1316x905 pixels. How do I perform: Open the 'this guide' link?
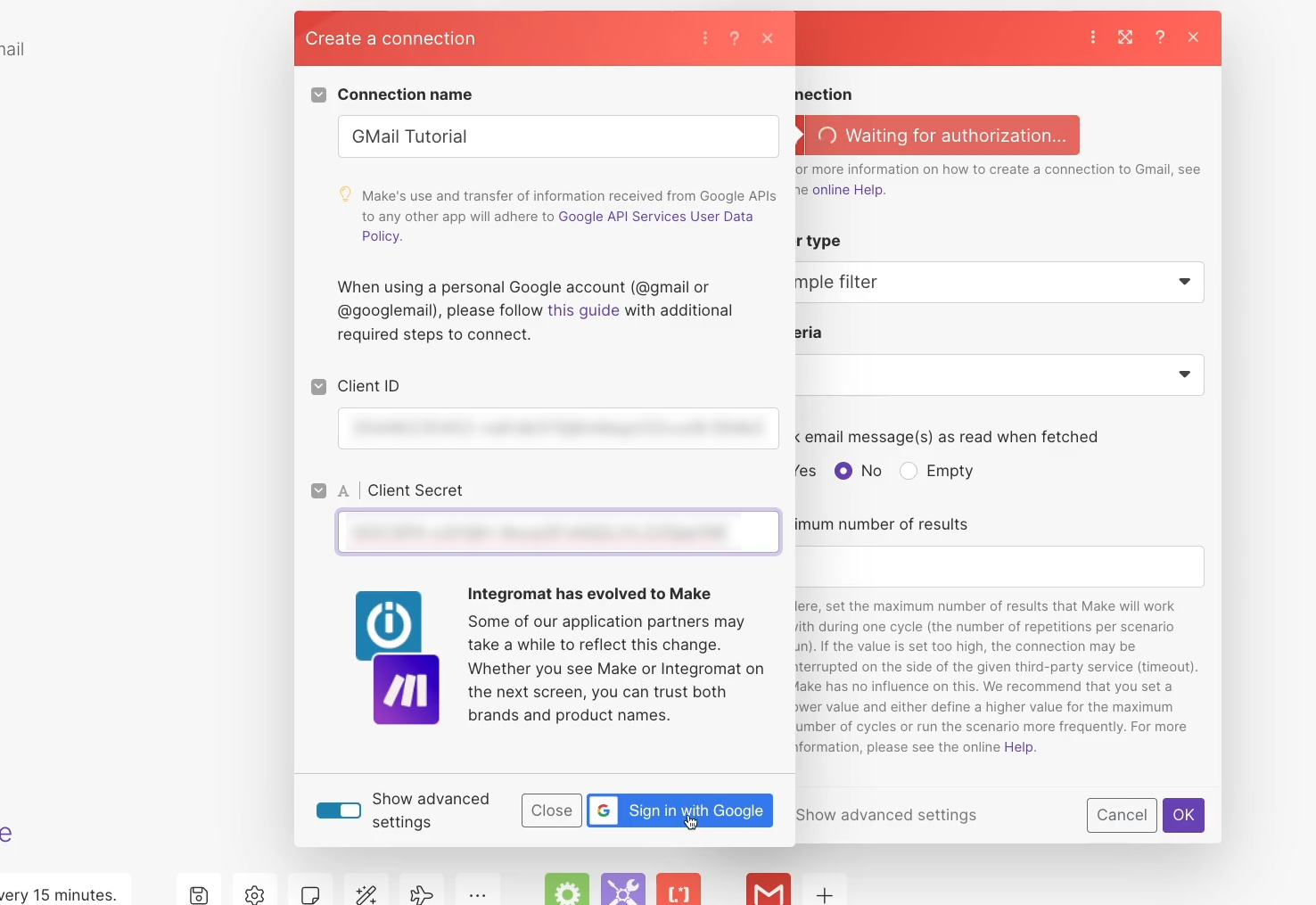tap(583, 310)
